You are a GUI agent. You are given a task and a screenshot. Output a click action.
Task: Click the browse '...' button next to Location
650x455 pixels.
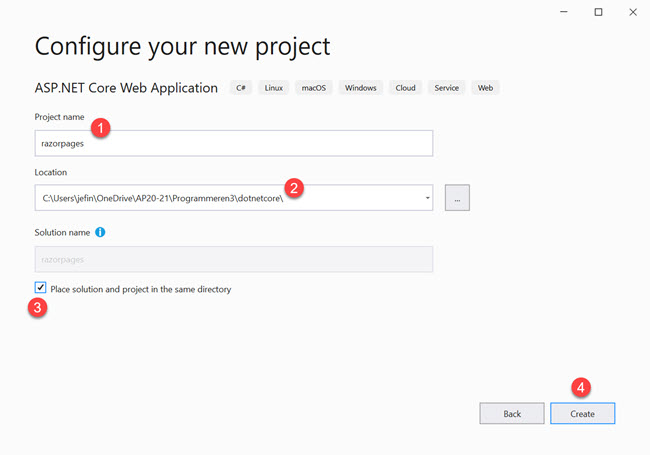[x=457, y=198]
